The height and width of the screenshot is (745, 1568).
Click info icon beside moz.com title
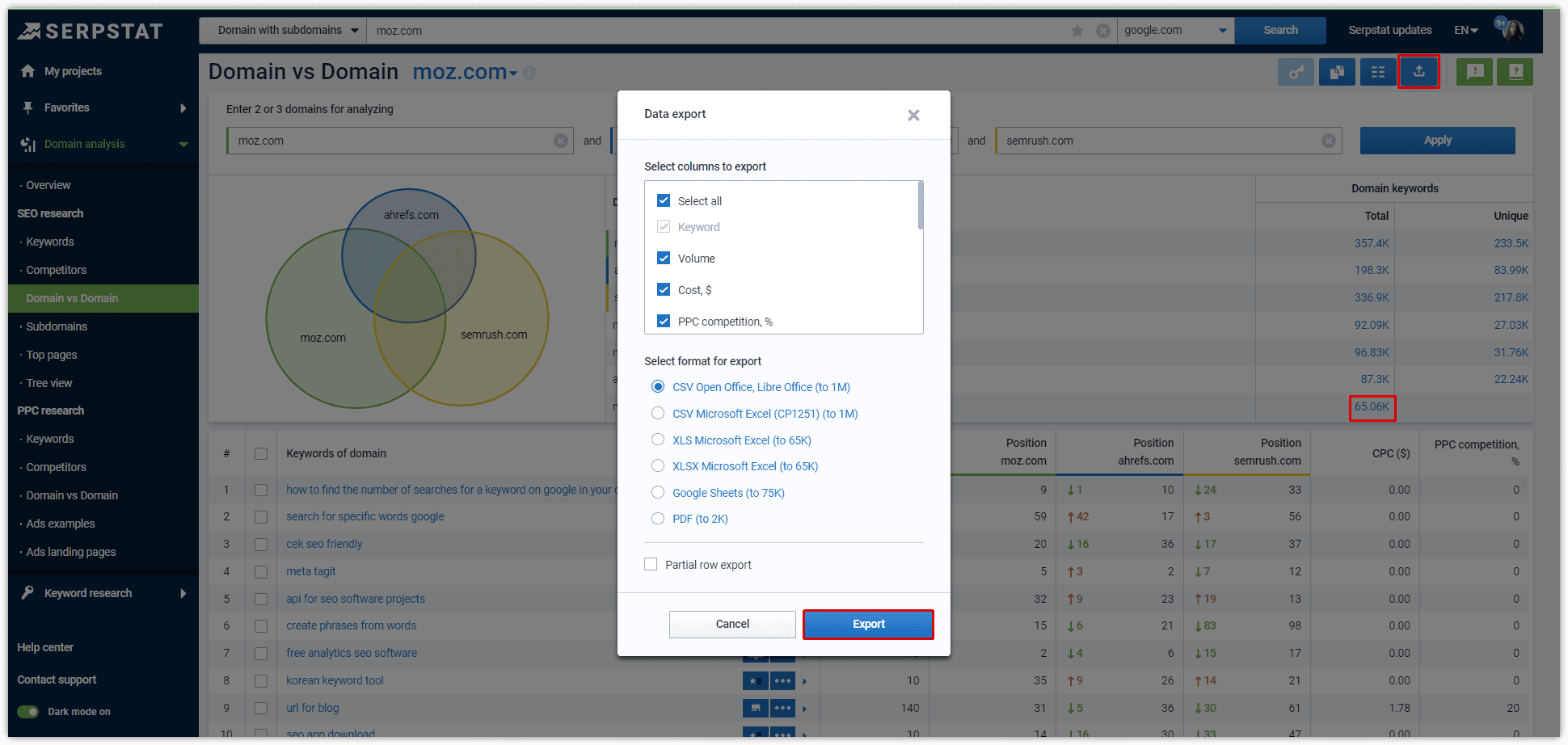pyautogui.click(x=529, y=73)
